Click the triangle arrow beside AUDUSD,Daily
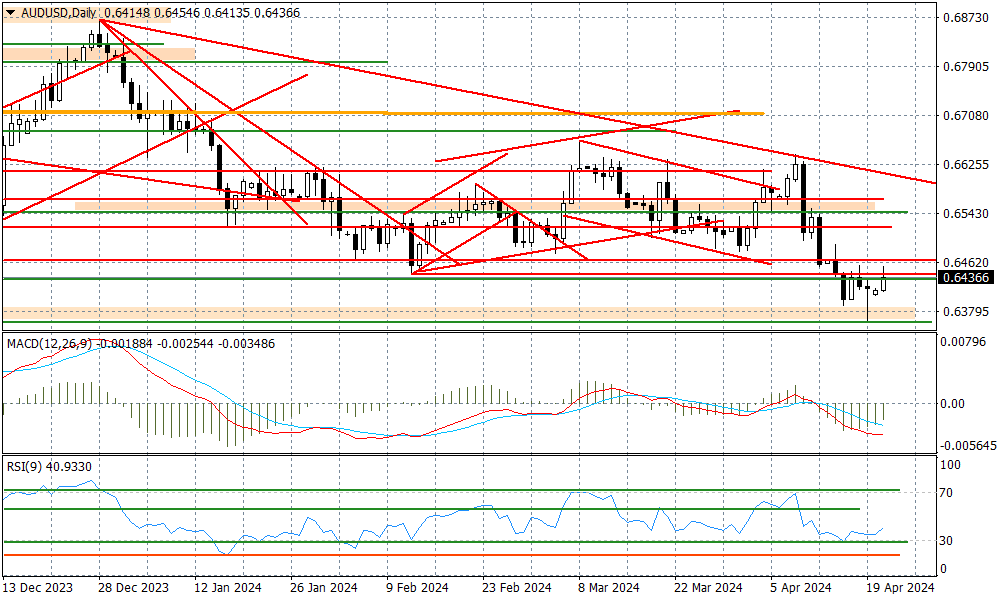 pos(10,13)
